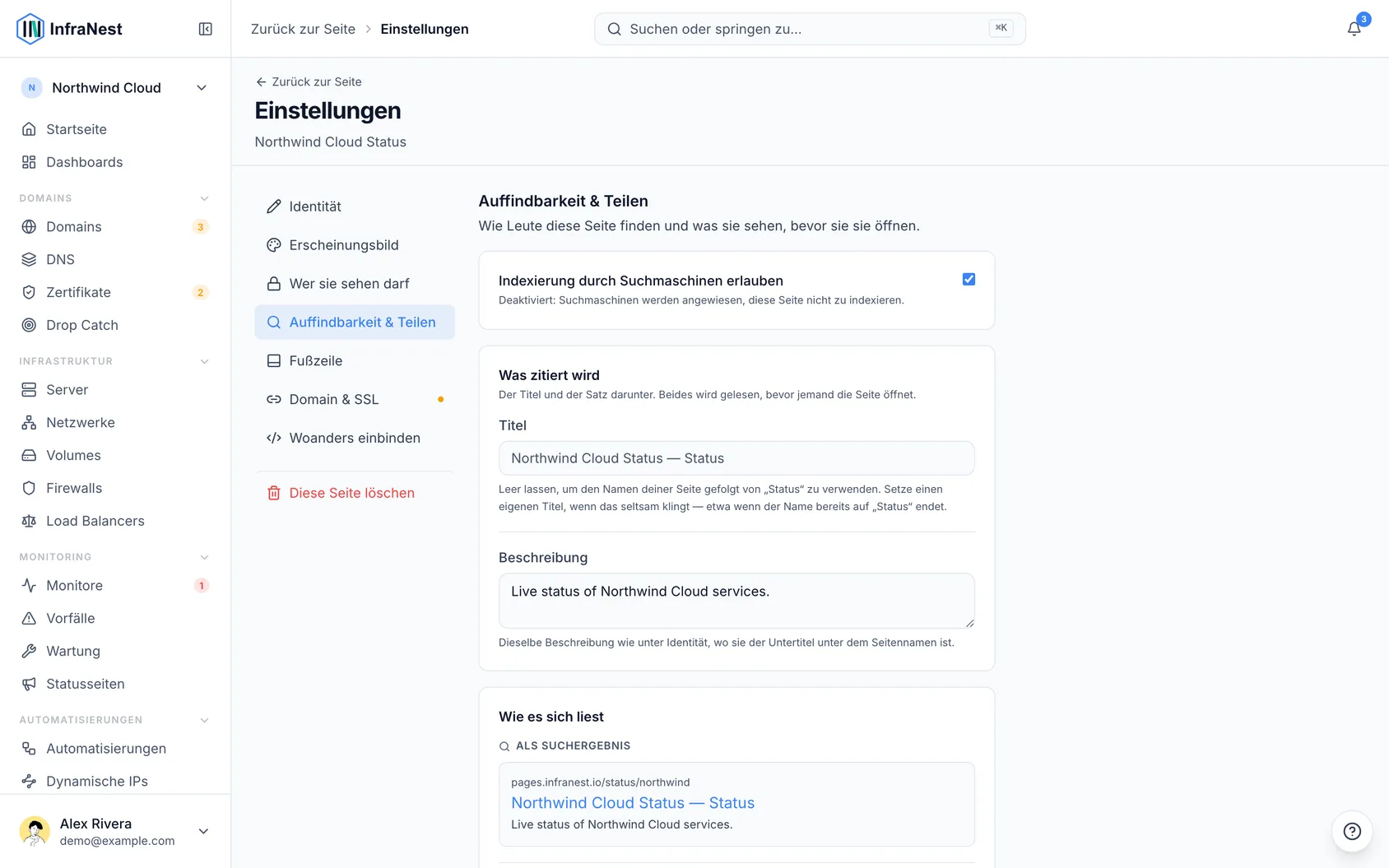Viewport: 1389px width, 868px height.
Task: Open the Identität settings tab
Action: point(355,207)
